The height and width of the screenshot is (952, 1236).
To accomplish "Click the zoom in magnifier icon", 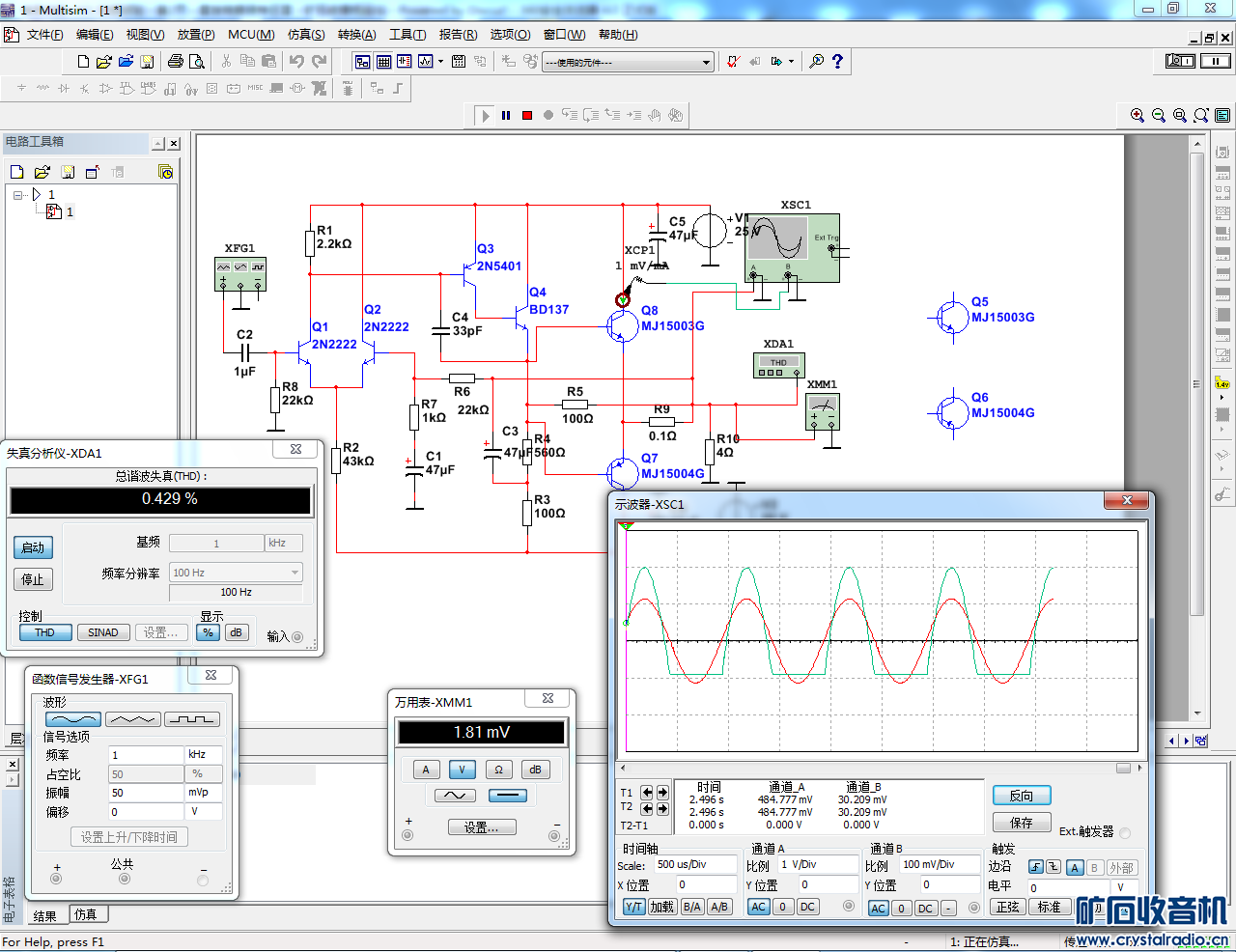I will 1138,115.
